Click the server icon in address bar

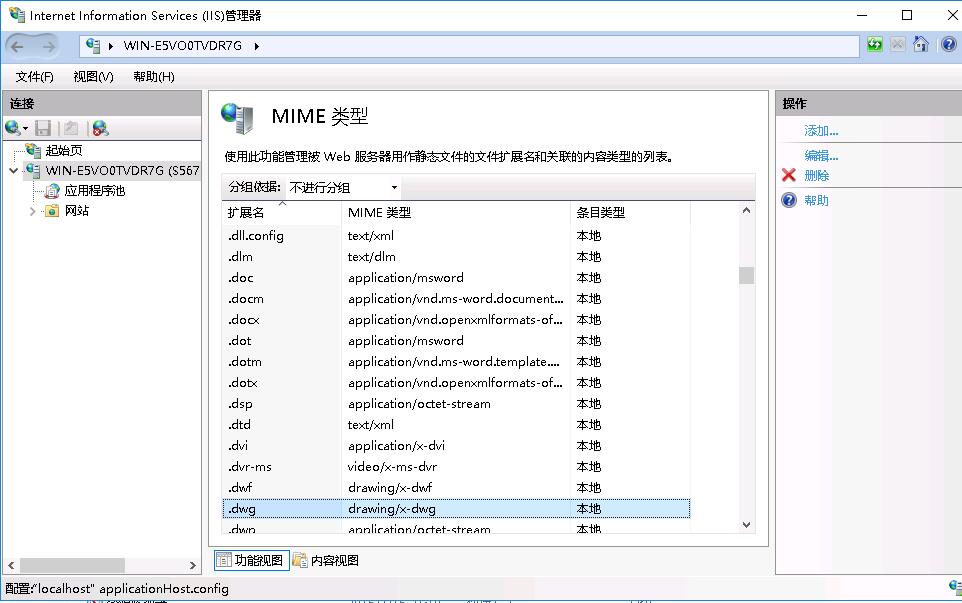click(x=93, y=45)
